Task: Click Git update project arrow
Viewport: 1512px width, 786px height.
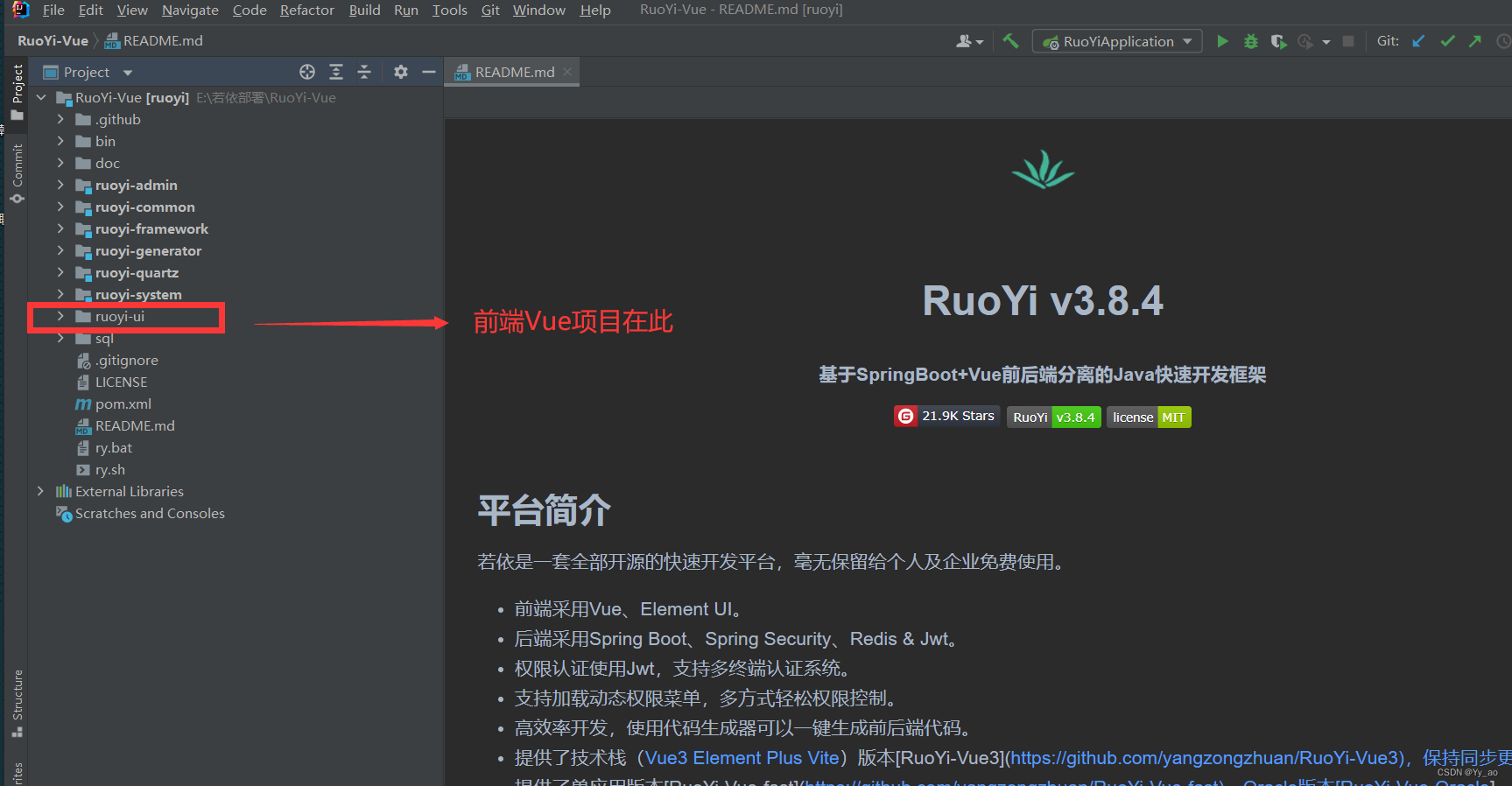Action: pyautogui.click(x=1418, y=41)
